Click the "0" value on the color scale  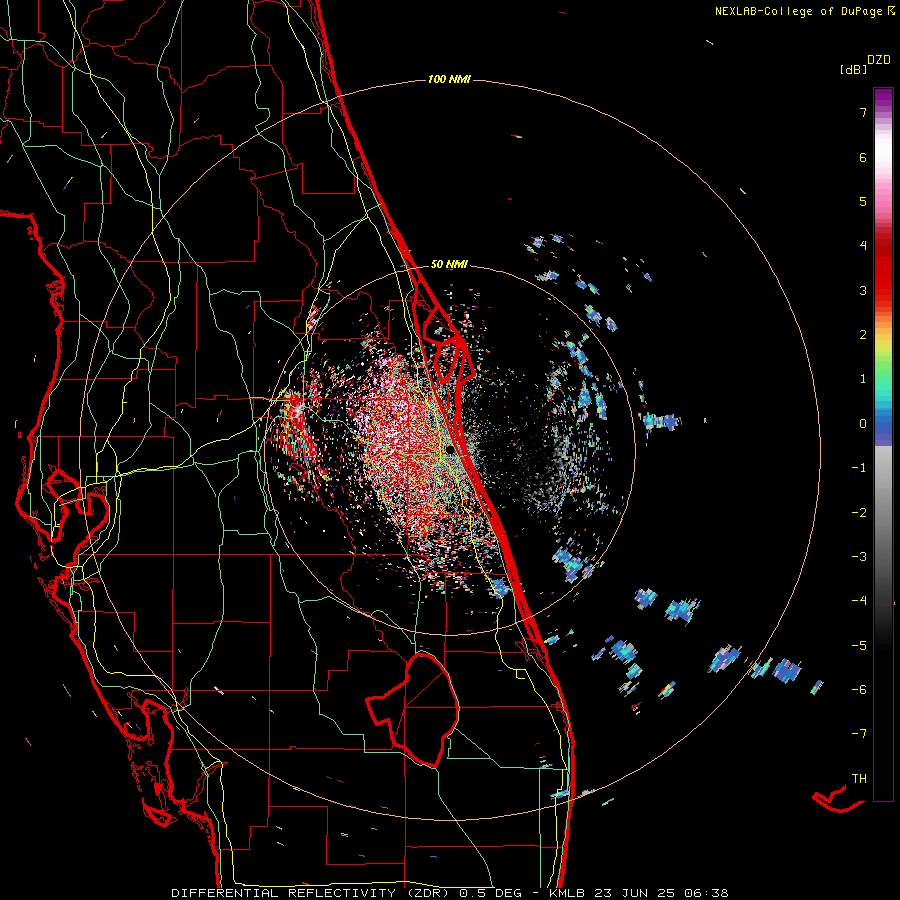tap(863, 424)
